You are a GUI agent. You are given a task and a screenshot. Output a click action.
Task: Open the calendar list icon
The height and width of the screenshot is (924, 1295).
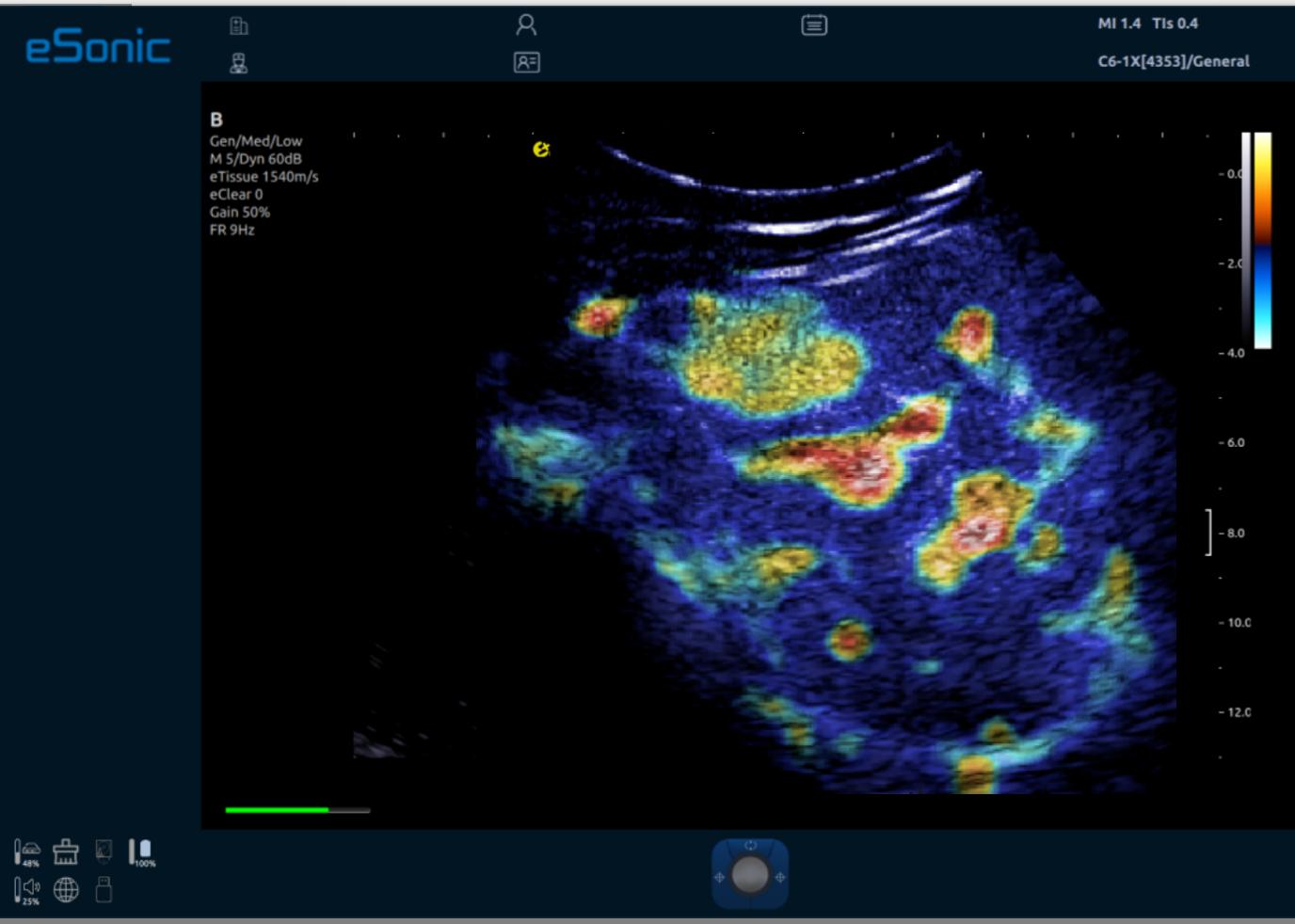[x=814, y=25]
